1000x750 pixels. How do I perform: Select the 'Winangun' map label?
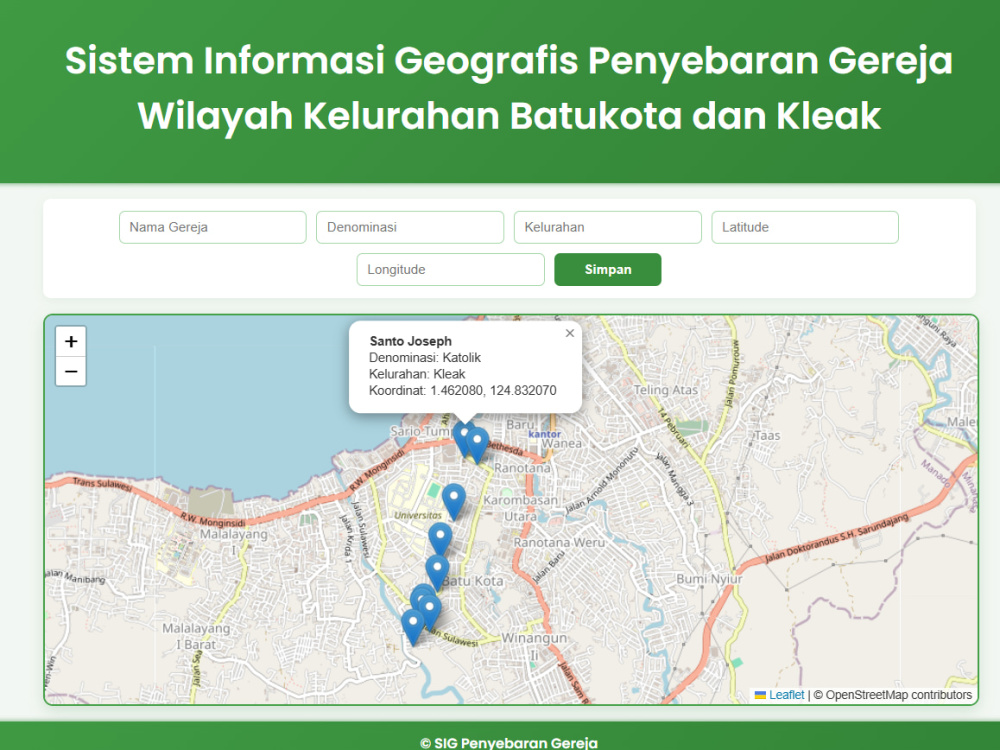534,638
